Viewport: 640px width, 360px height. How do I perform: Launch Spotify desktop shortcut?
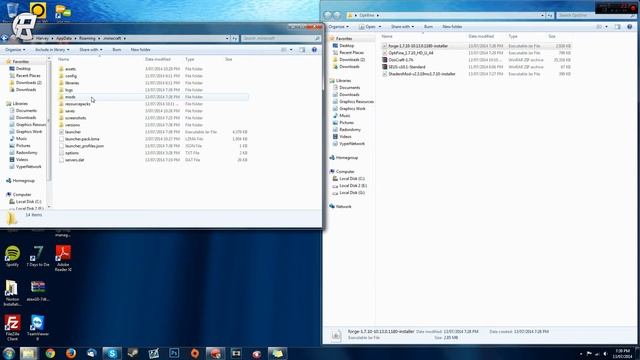(x=12, y=256)
